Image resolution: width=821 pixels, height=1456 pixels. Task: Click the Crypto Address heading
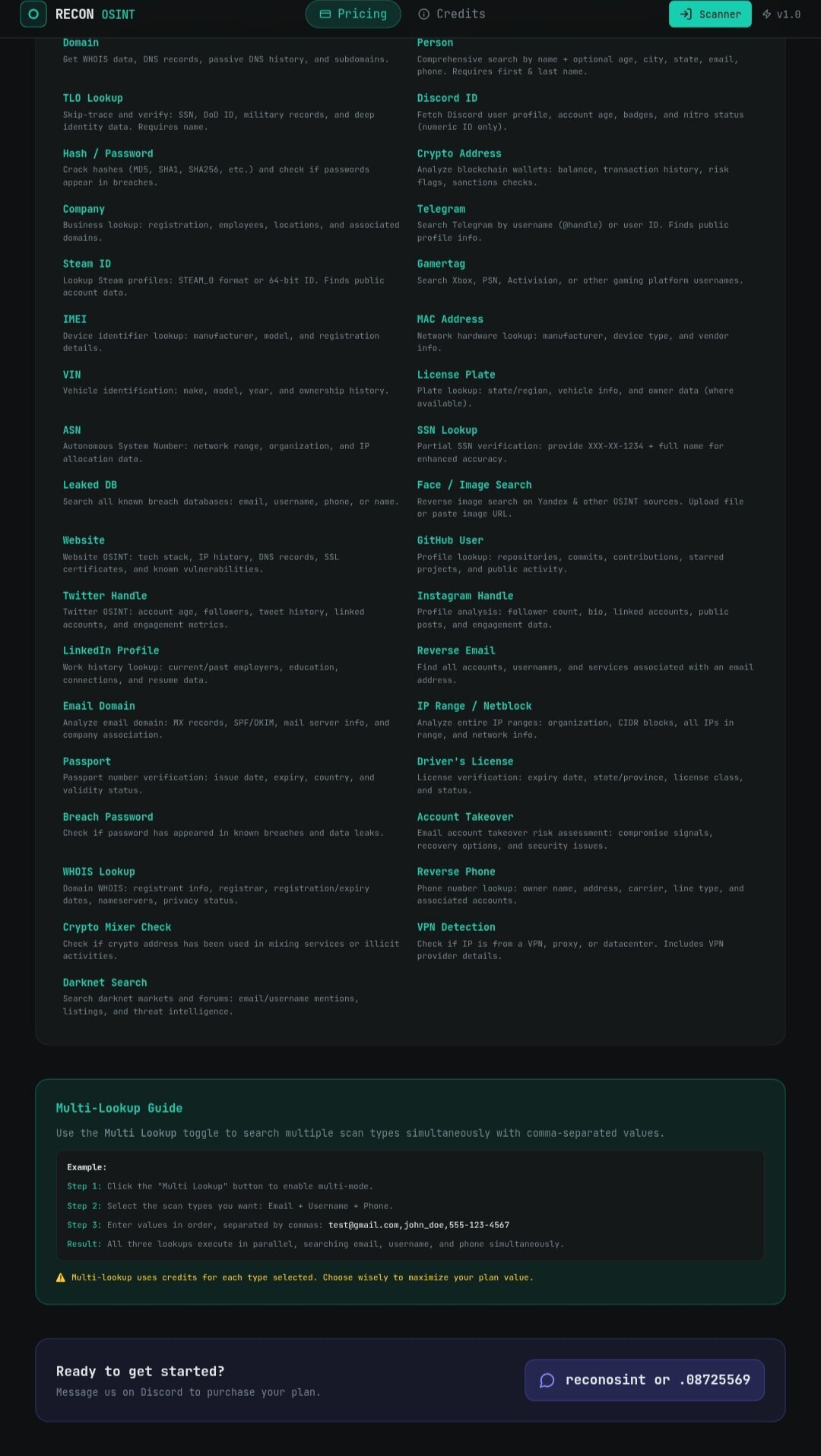pos(459,154)
